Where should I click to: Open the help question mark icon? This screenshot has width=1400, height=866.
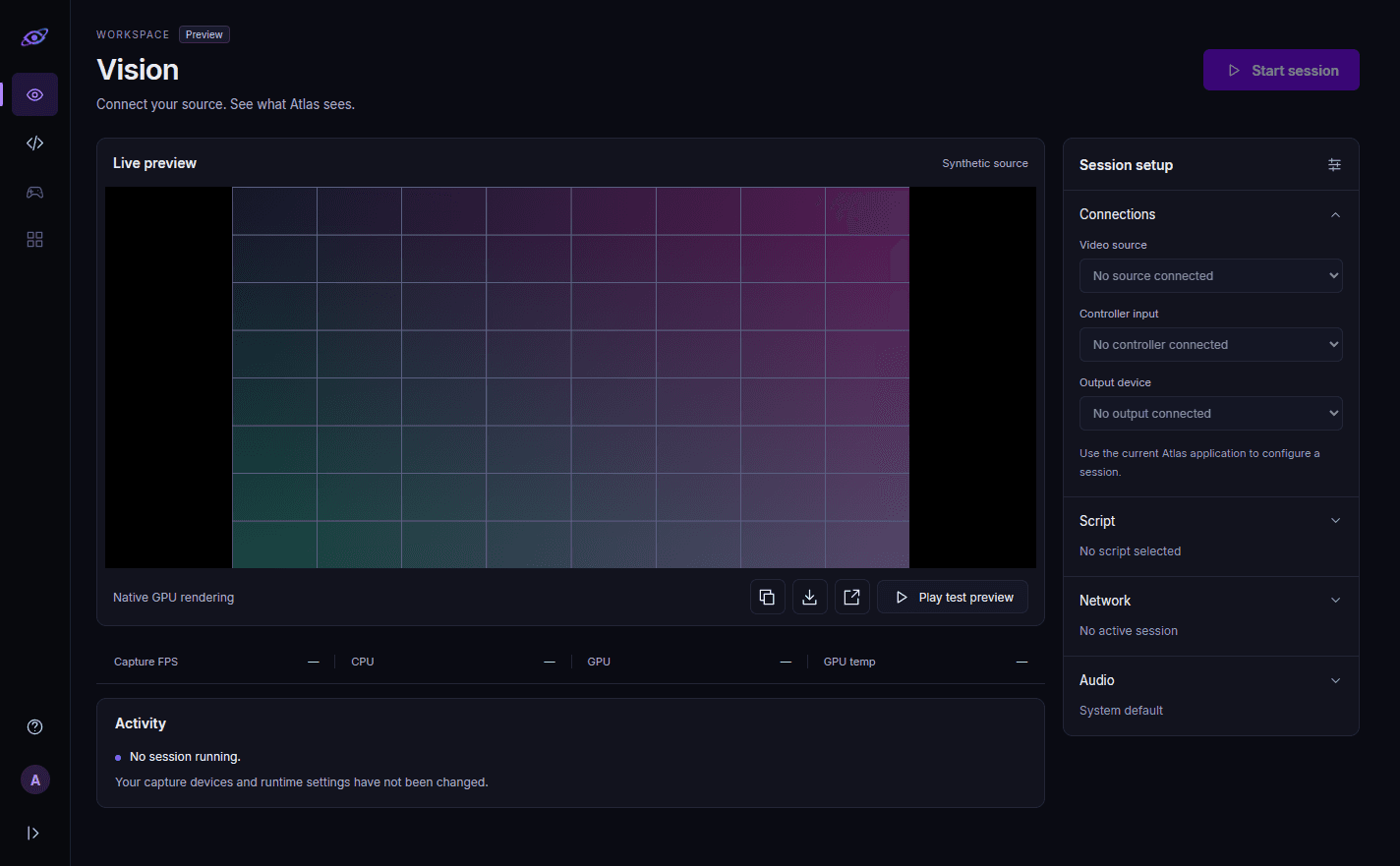34,726
